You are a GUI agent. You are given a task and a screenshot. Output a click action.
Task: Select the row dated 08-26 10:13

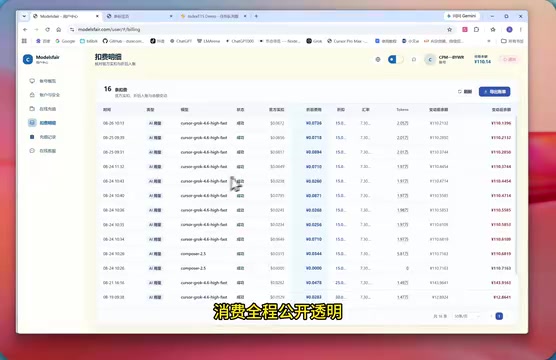[307, 123]
